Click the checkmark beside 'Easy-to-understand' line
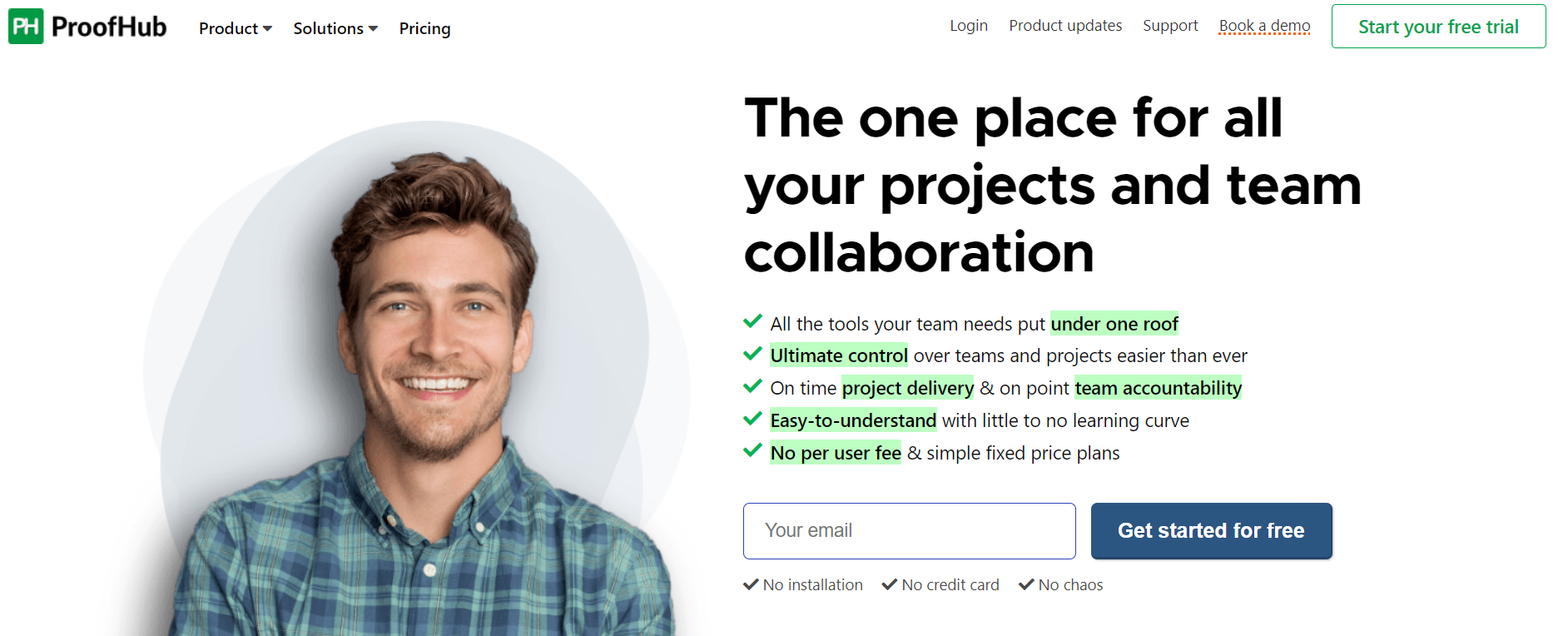Screen dimensions: 1568x636 [752, 419]
